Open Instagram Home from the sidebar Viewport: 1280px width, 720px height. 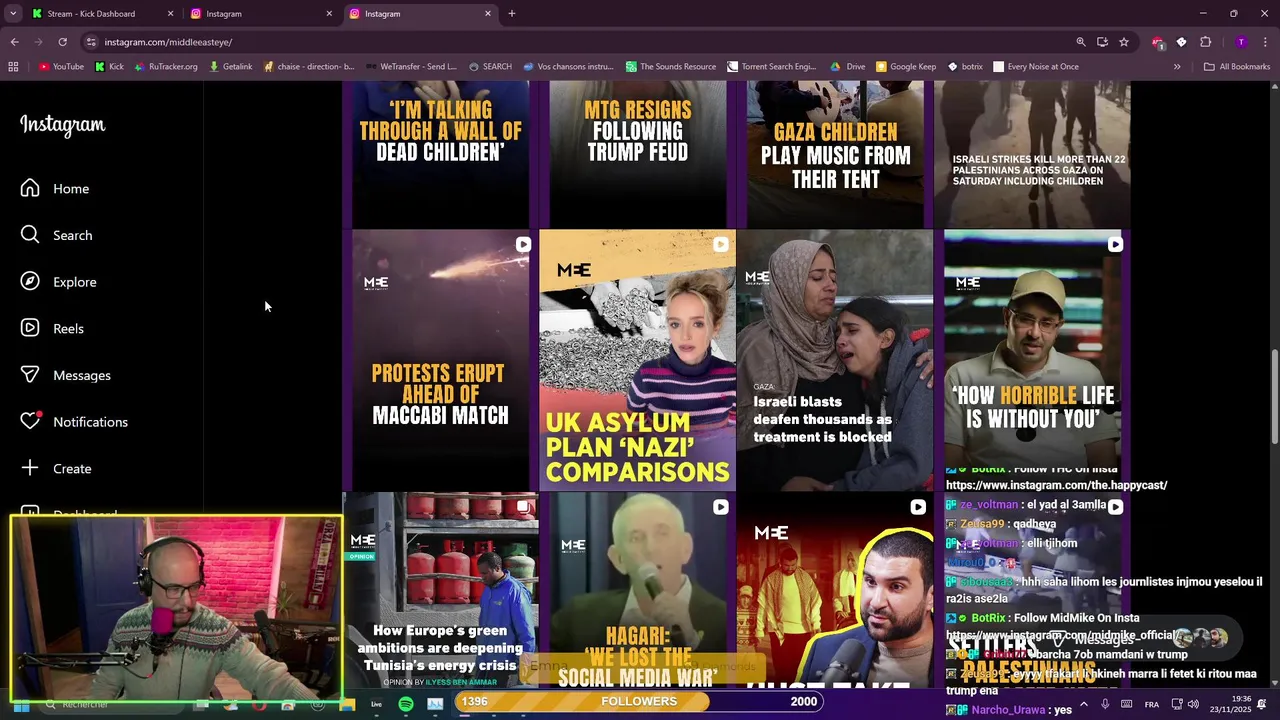55,188
